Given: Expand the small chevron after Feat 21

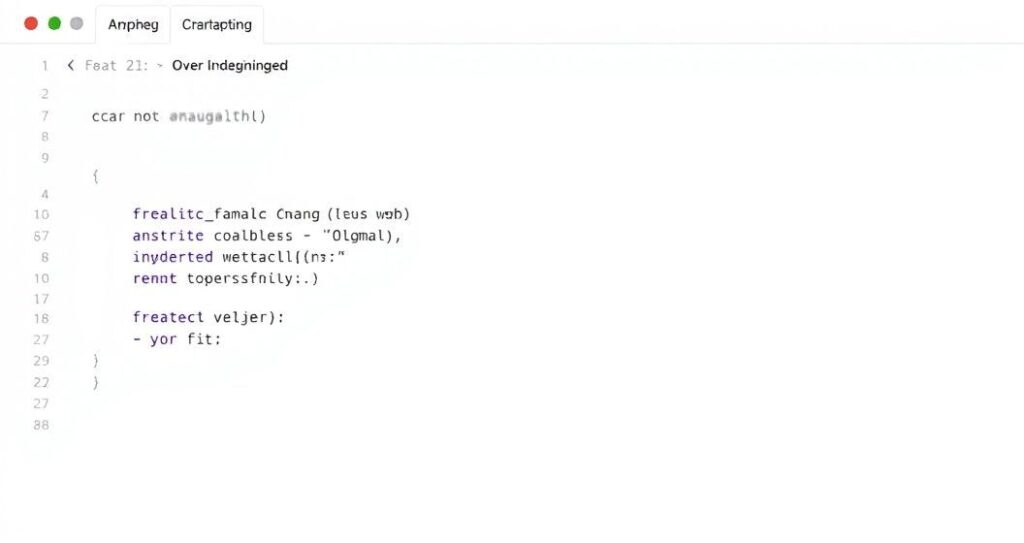Looking at the screenshot, I should pos(160,66).
